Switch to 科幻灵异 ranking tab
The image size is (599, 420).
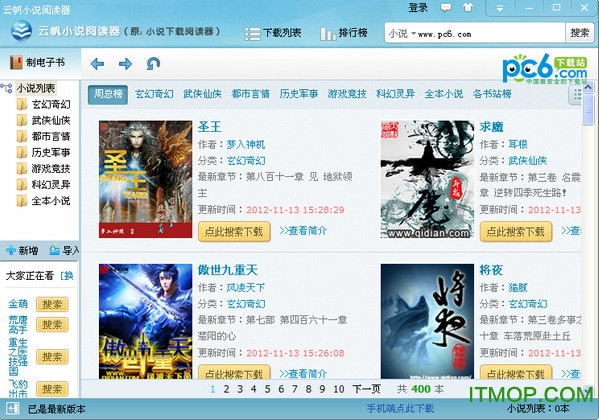coord(395,94)
